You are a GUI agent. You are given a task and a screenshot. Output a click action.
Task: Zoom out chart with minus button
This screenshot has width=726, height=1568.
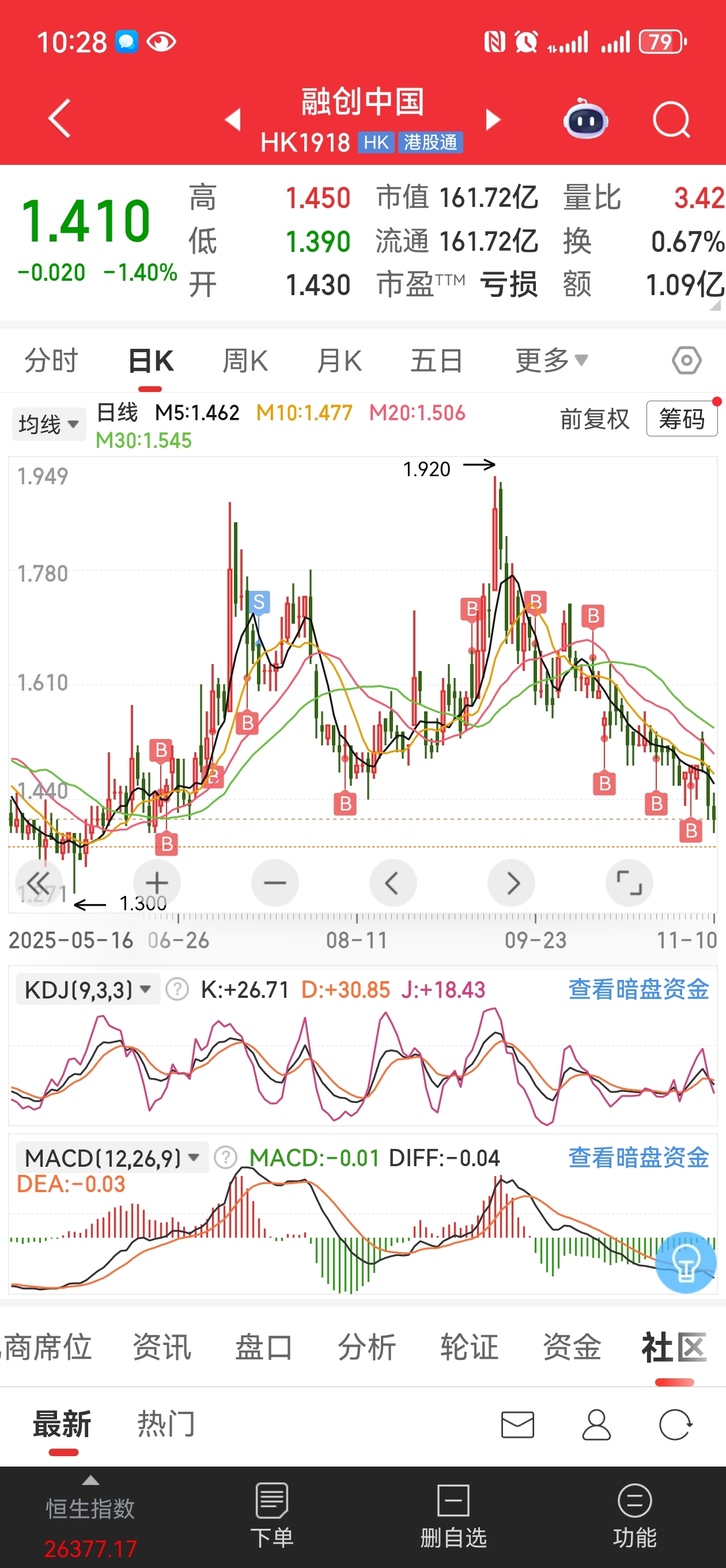tap(275, 883)
